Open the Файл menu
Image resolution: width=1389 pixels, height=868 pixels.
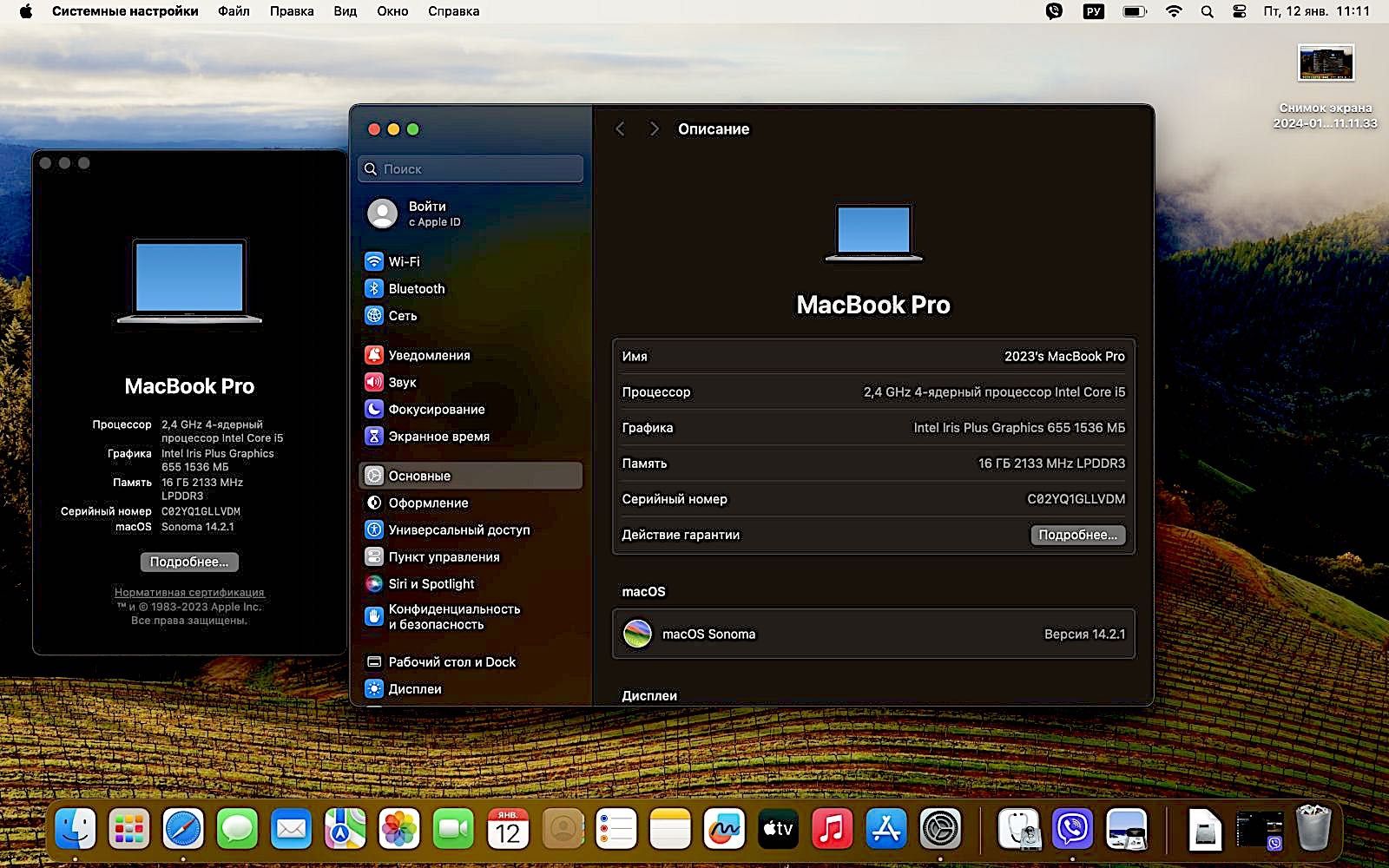234,11
